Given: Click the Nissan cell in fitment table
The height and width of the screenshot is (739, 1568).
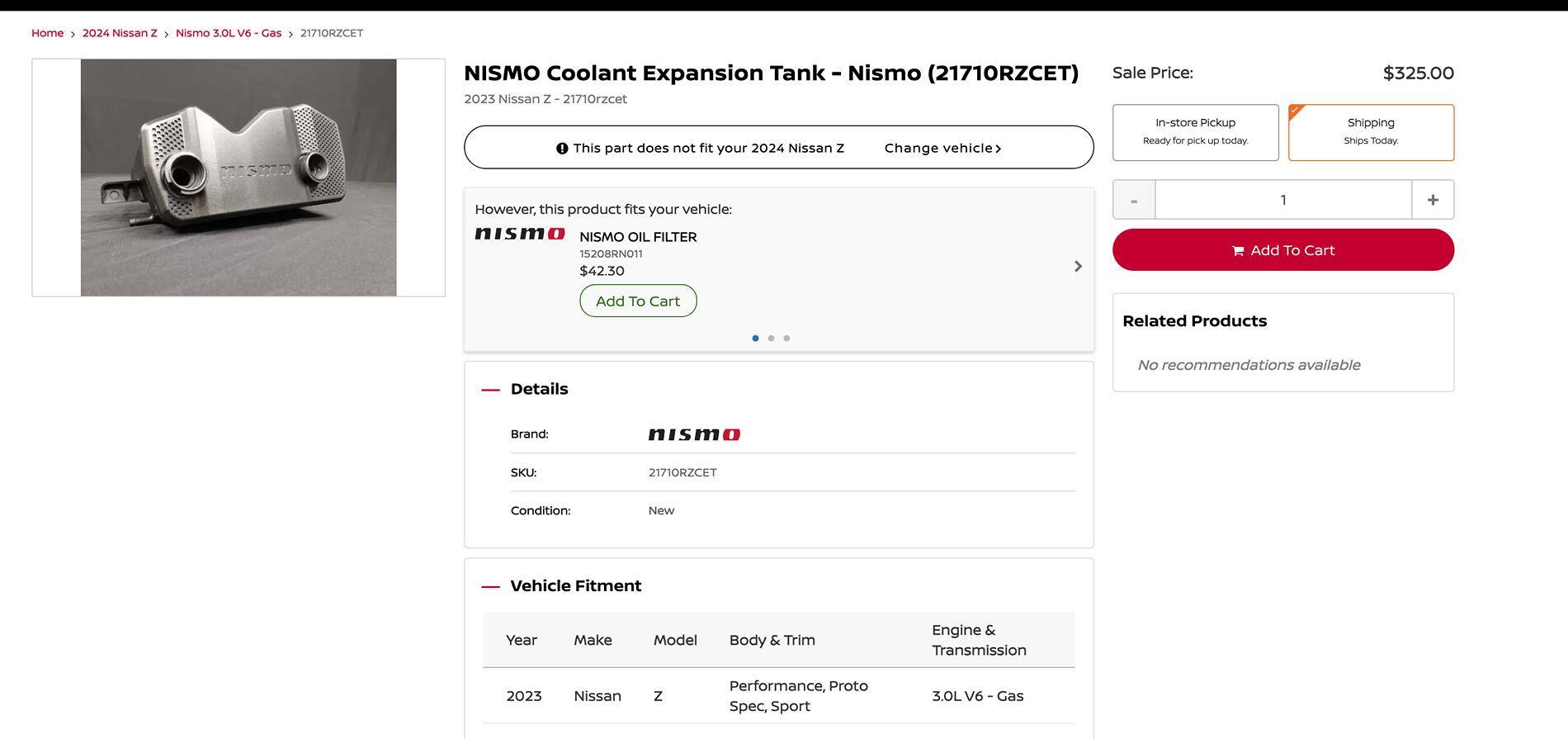Looking at the screenshot, I should coord(597,696).
